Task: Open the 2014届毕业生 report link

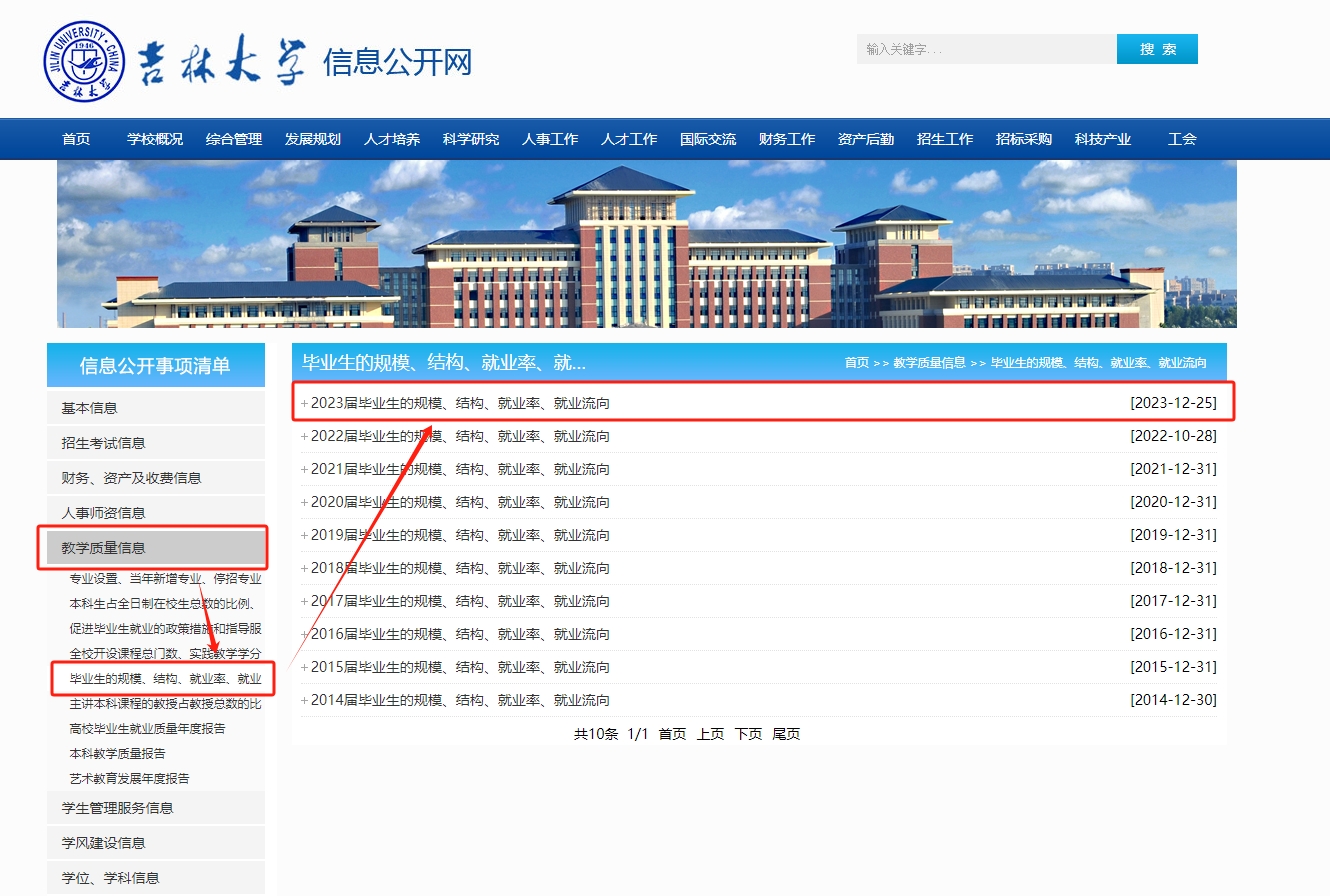Action: point(460,700)
